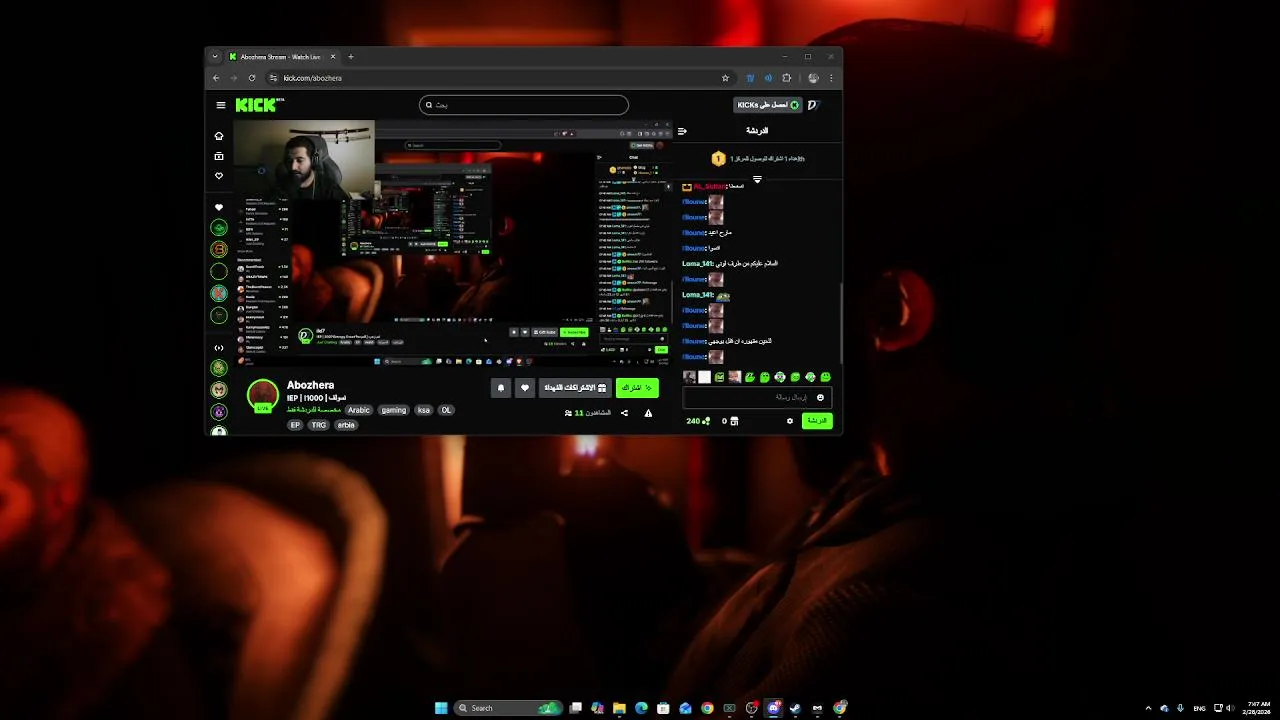Open Microsoft Edge from taskbar
Viewport: 1280px width, 720px height.
(x=641, y=708)
